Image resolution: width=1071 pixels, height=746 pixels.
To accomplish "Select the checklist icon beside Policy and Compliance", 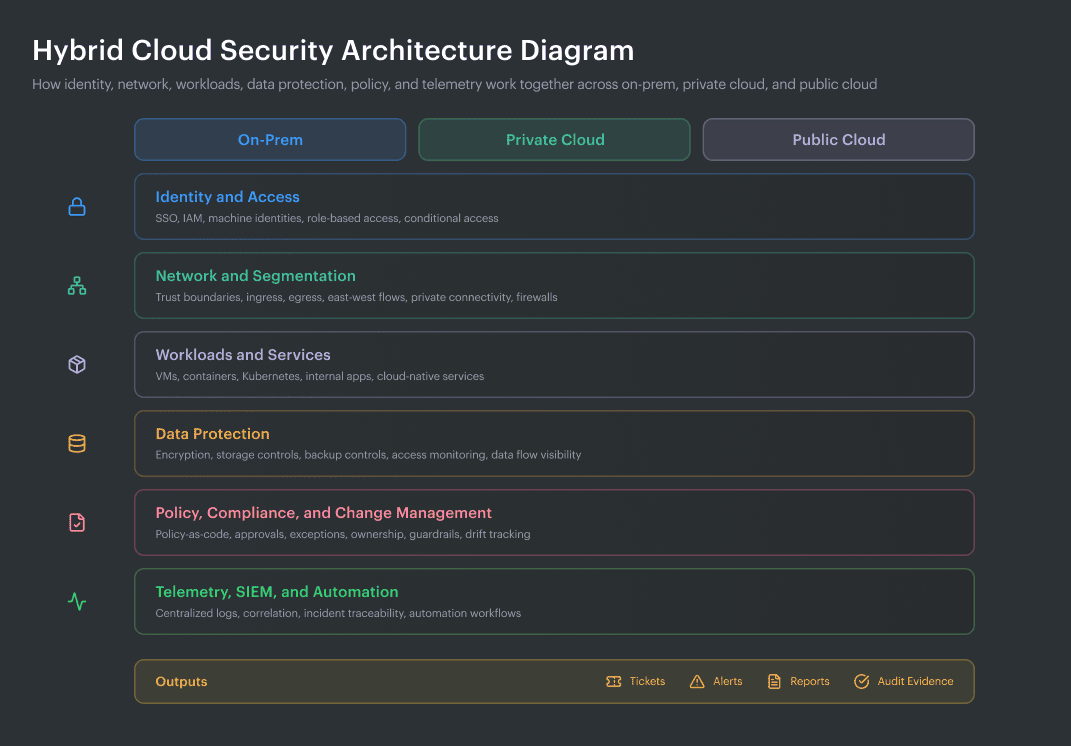I will tap(77, 522).
